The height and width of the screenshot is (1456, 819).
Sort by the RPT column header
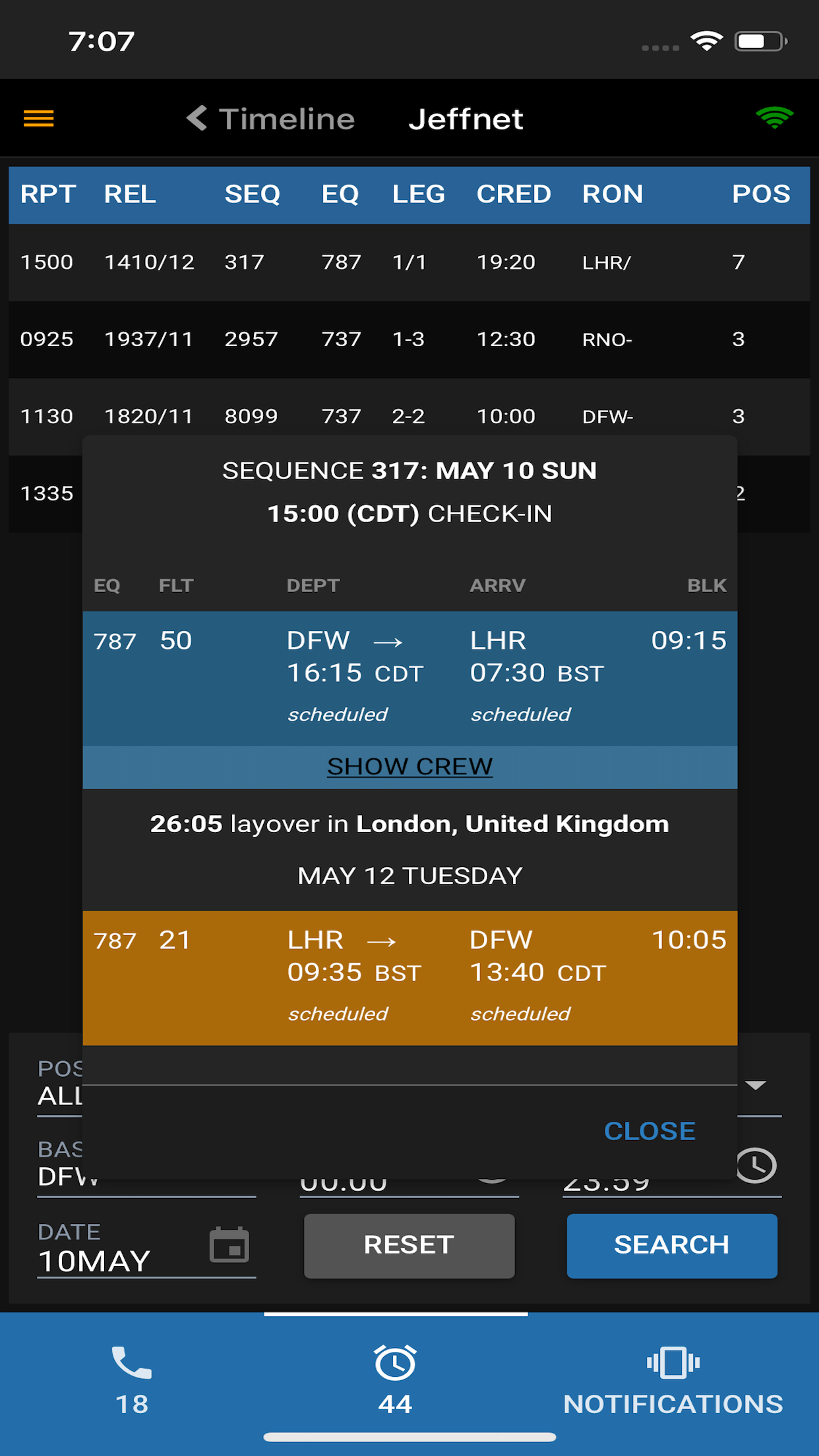click(48, 194)
